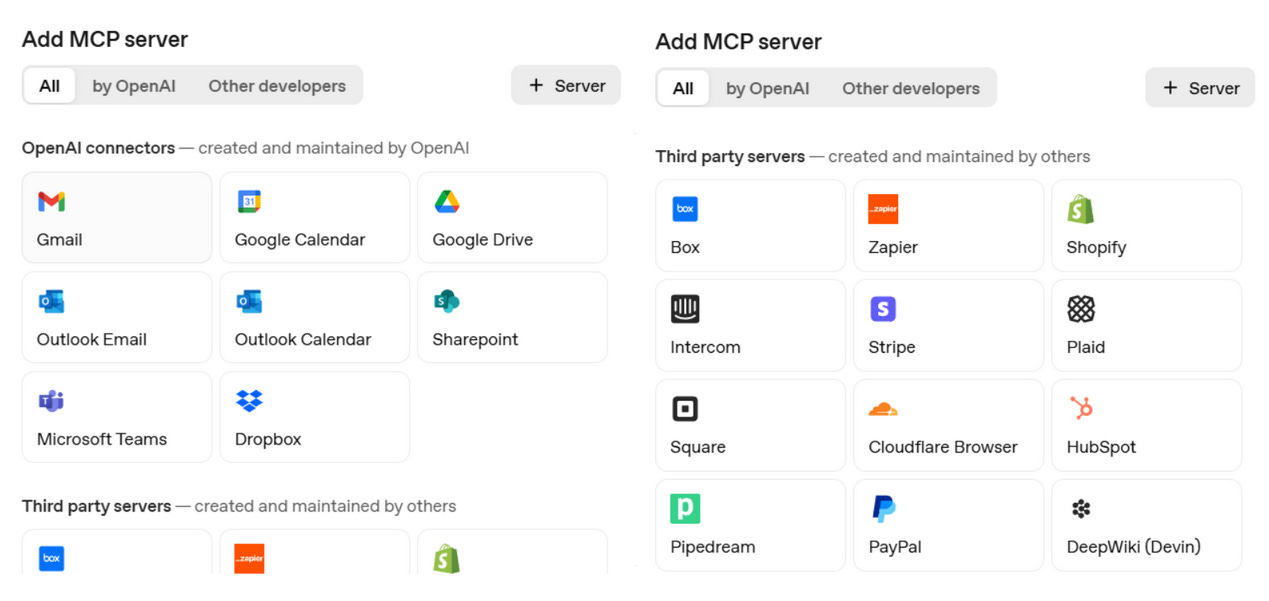Click the Cloudflare Browser label
1269x601 pixels.
(943, 447)
